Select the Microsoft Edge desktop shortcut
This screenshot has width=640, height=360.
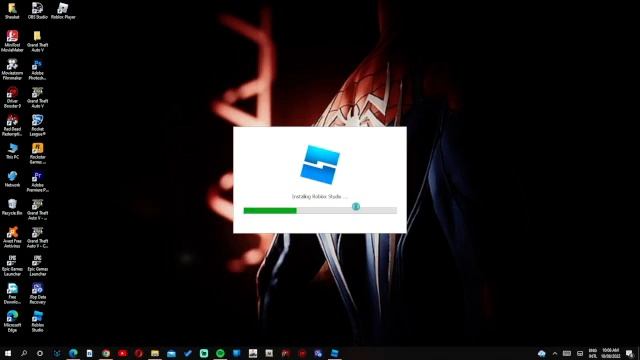(12, 322)
